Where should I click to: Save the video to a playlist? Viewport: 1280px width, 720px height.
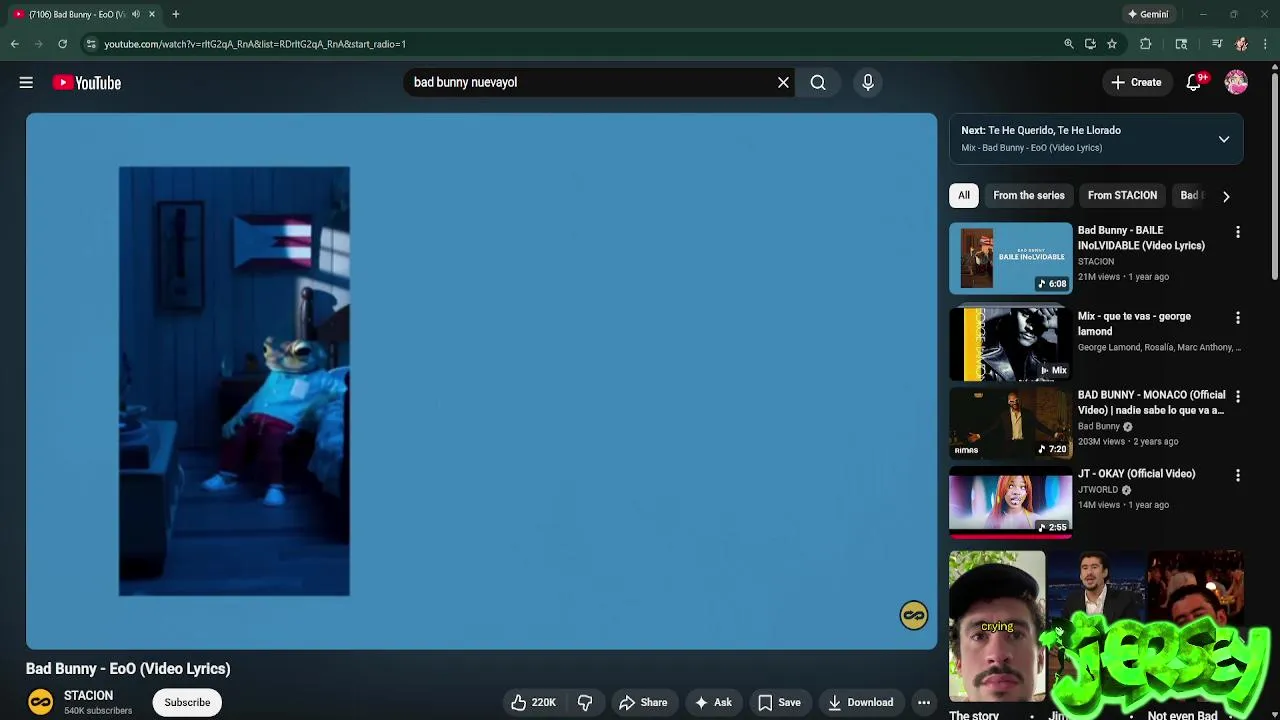(x=779, y=702)
